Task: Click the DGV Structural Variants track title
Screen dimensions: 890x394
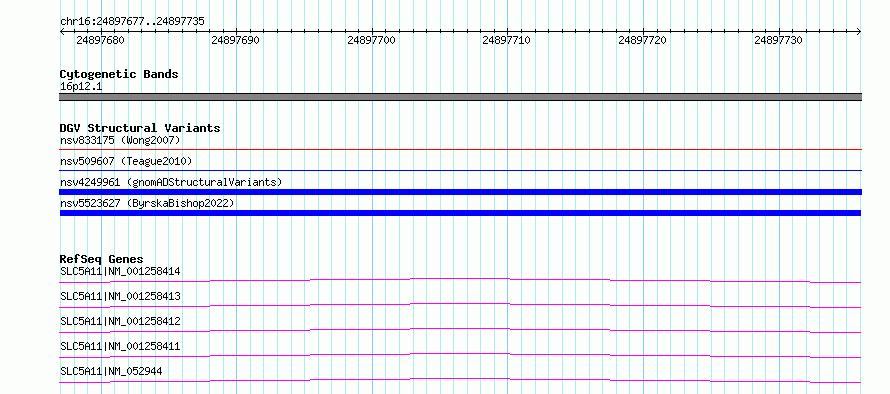Action: coord(140,128)
